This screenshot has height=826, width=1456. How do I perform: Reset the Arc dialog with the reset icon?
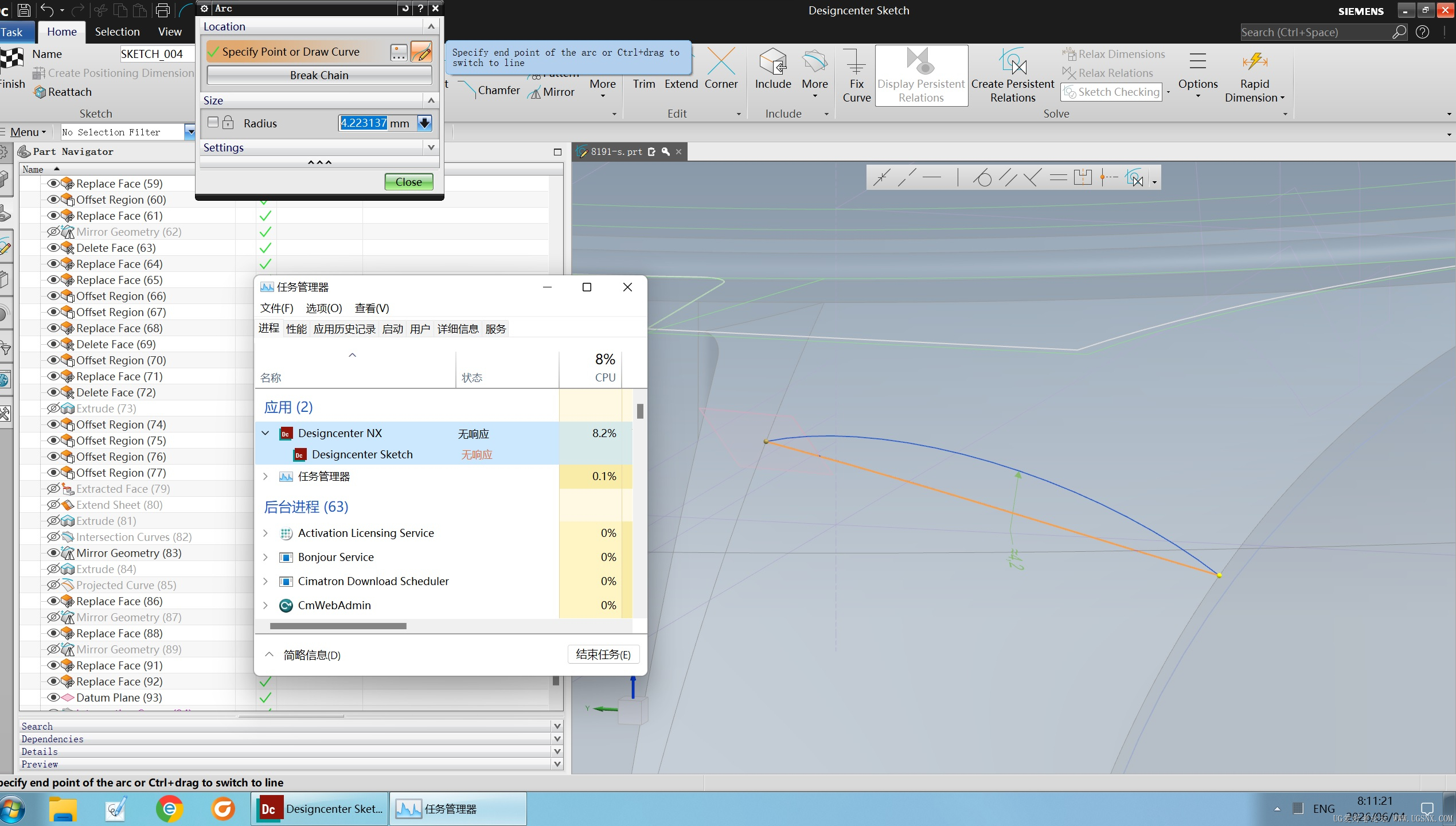tap(405, 8)
